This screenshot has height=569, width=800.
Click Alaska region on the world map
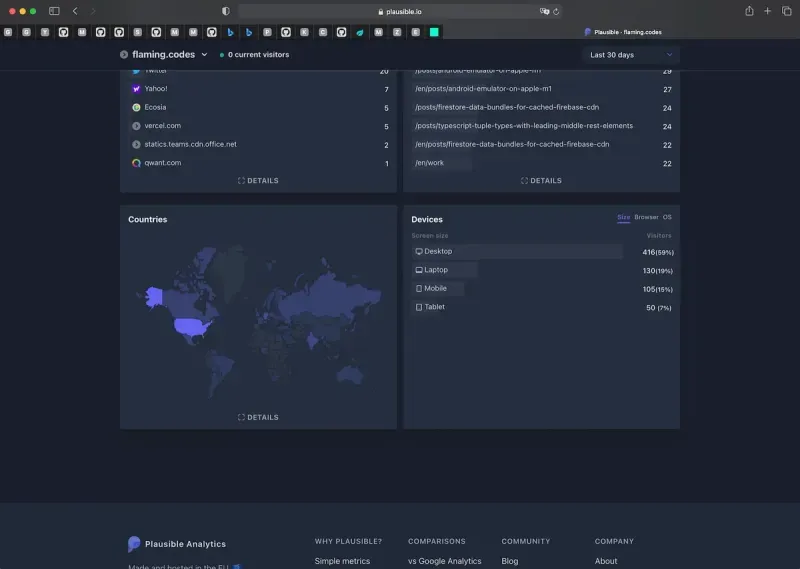[x=154, y=296]
